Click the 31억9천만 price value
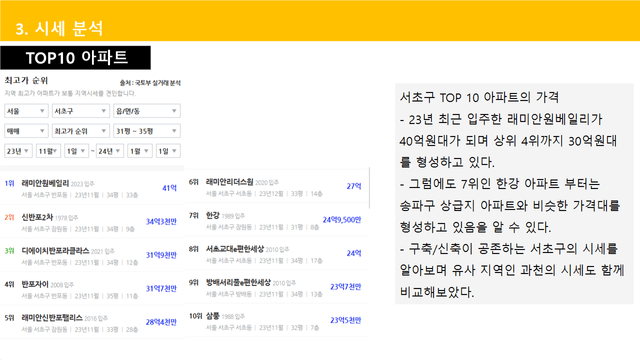 pyautogui.click(x=161, y=255)
